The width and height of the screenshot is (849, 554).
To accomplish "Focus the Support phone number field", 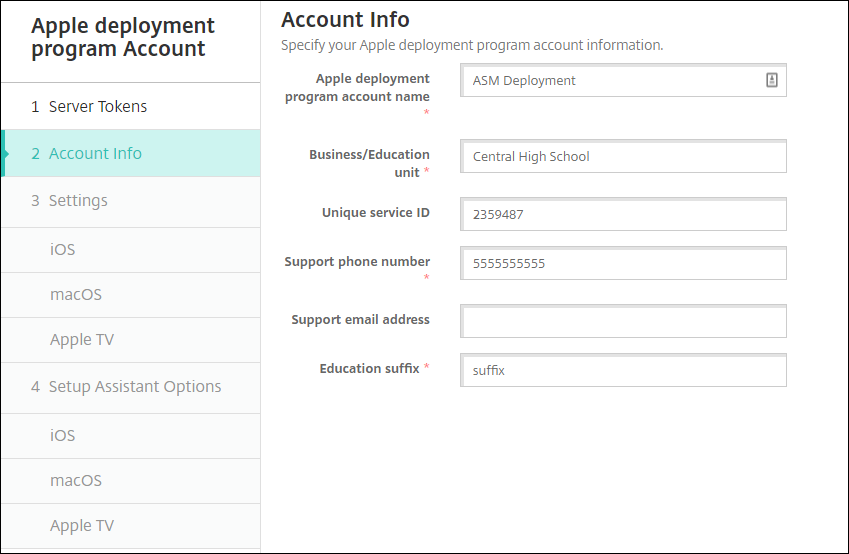I will pos(623,264).
